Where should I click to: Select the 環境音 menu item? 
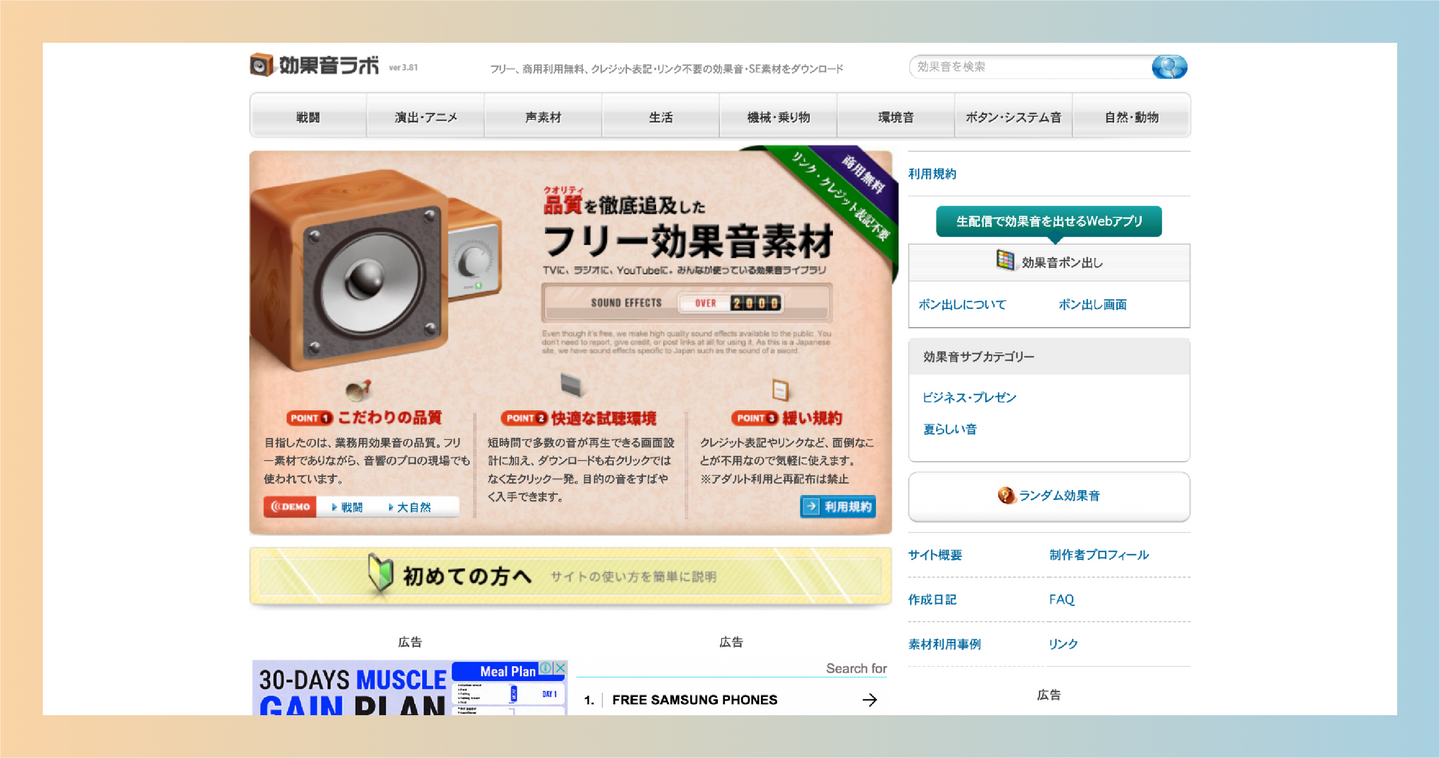point(895,116)
